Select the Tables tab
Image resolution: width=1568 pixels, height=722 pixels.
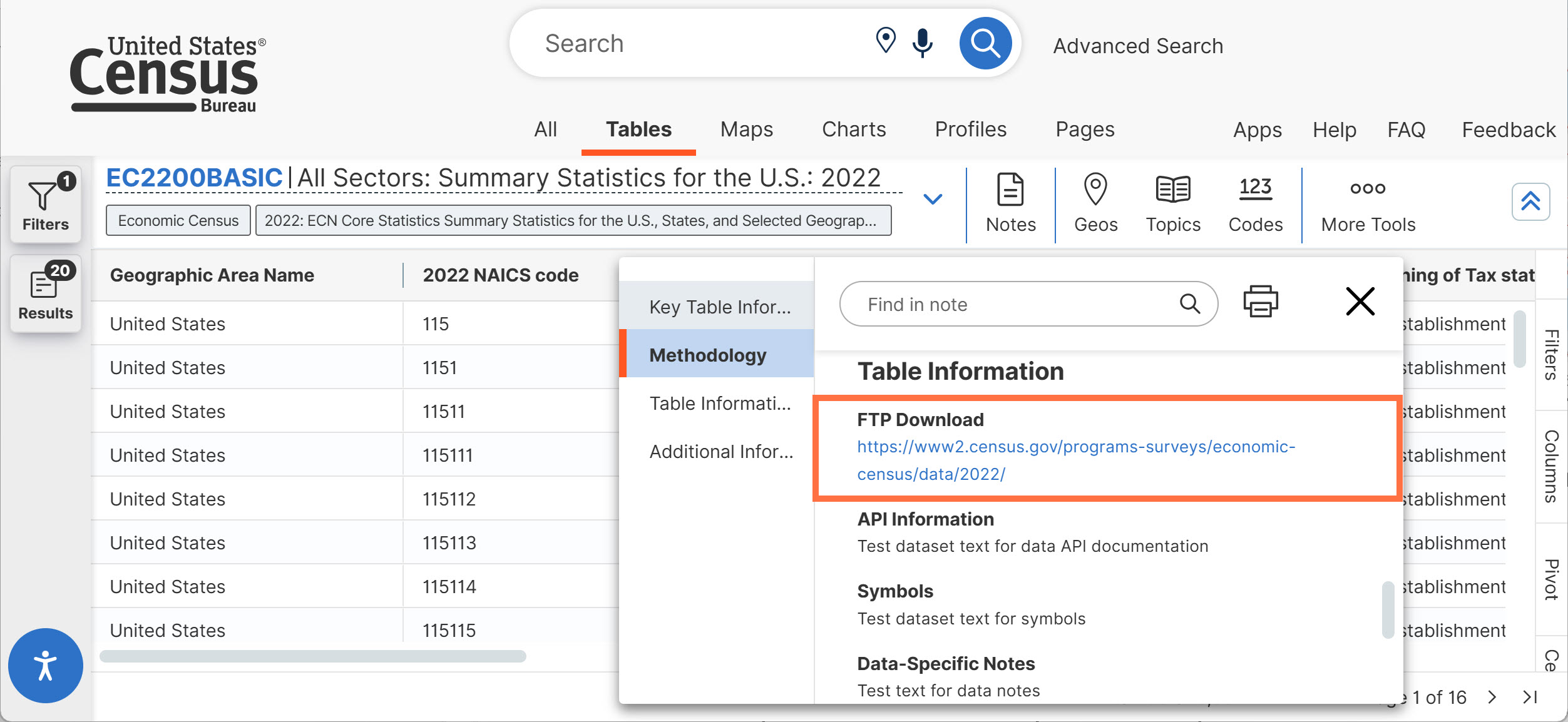638,130
